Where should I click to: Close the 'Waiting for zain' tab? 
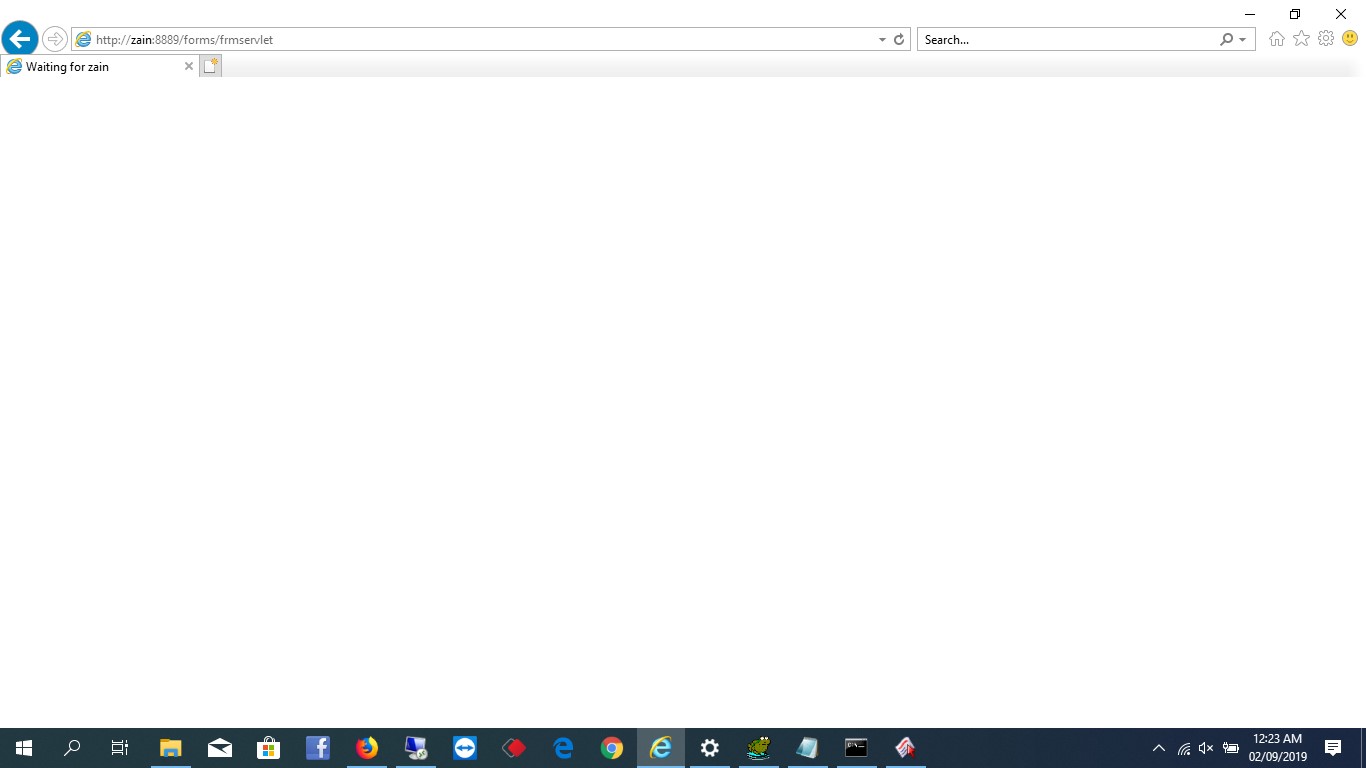point(189,66)
